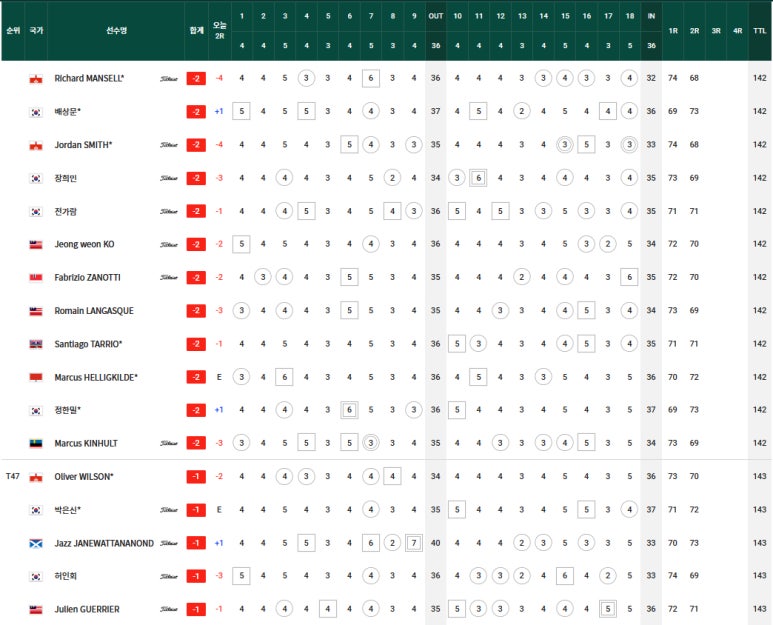773x625 pixels.
Task: Click the IN column header
Action: 651,16
